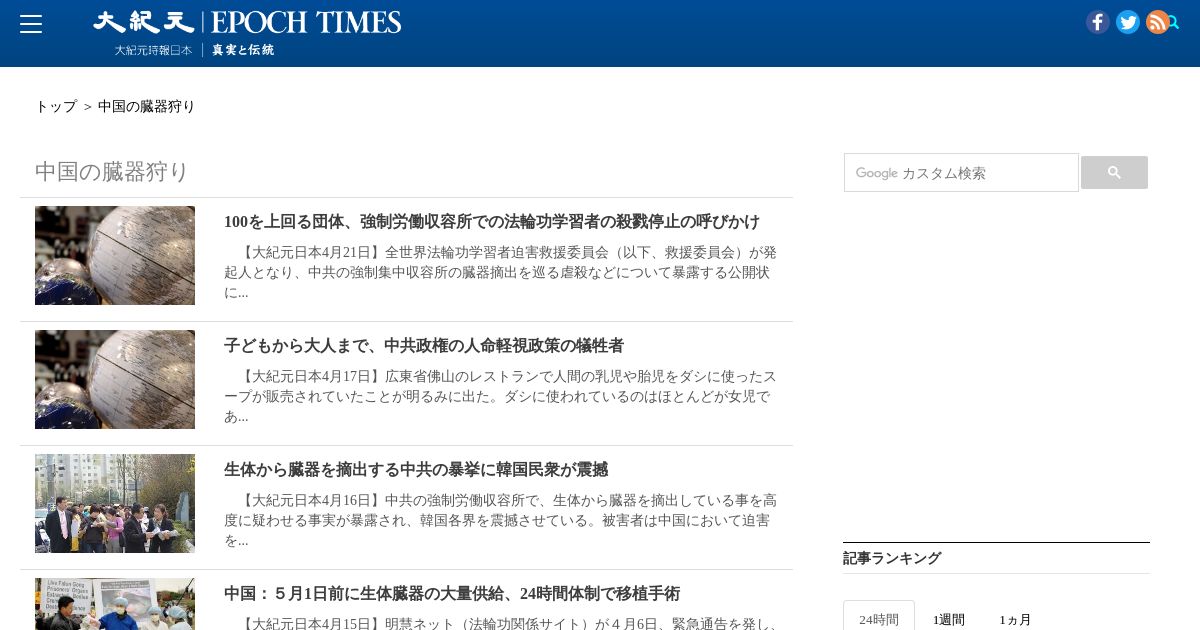
Task: Click the 記事ランキング heading
Action: 892,558
